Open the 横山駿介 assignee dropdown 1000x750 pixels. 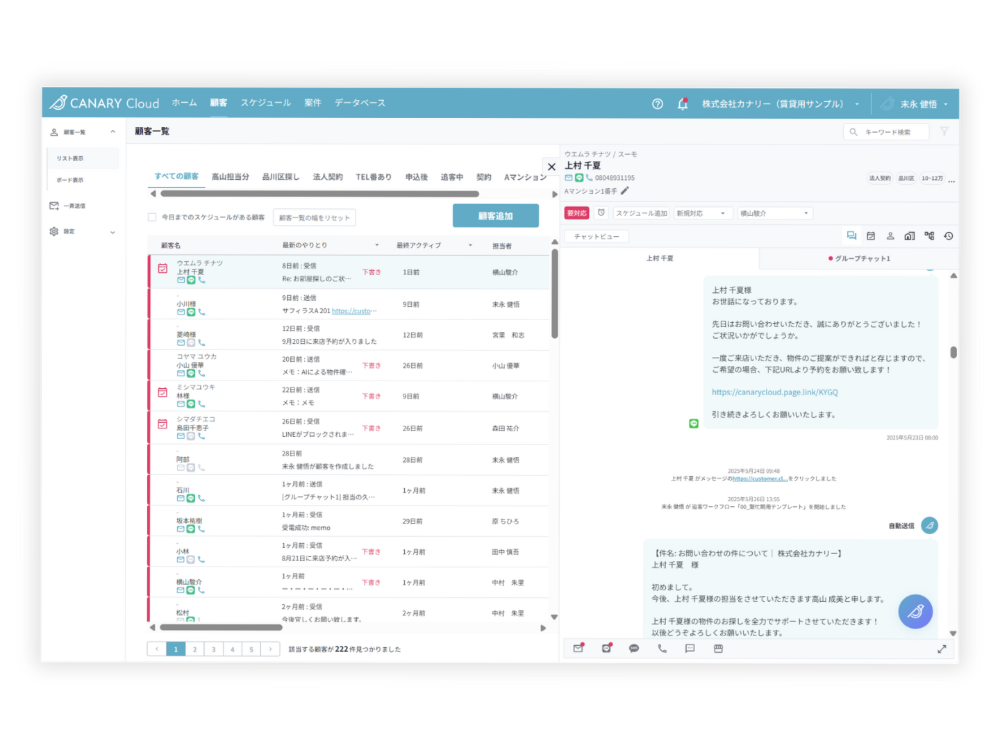775,213
